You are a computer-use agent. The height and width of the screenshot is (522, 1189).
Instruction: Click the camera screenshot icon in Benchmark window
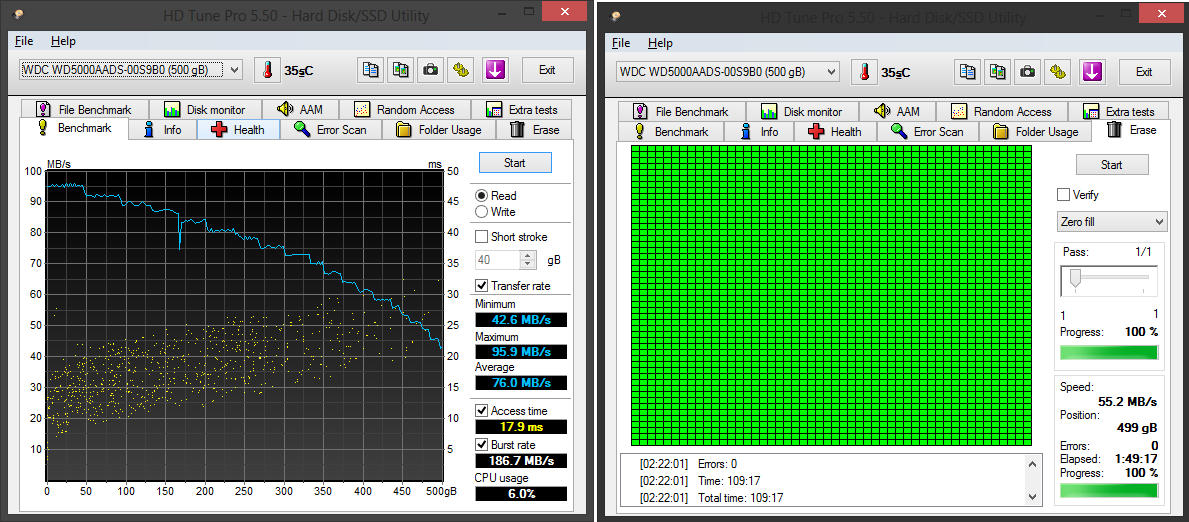click(430, 70)
